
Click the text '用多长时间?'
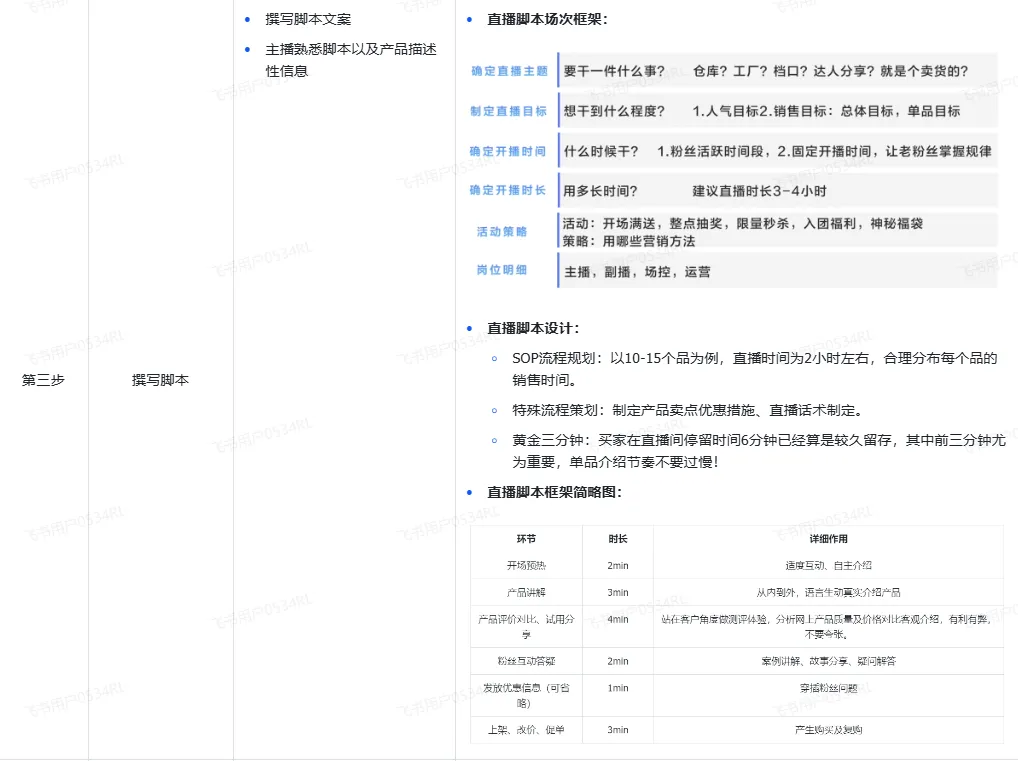pos(601,191)
